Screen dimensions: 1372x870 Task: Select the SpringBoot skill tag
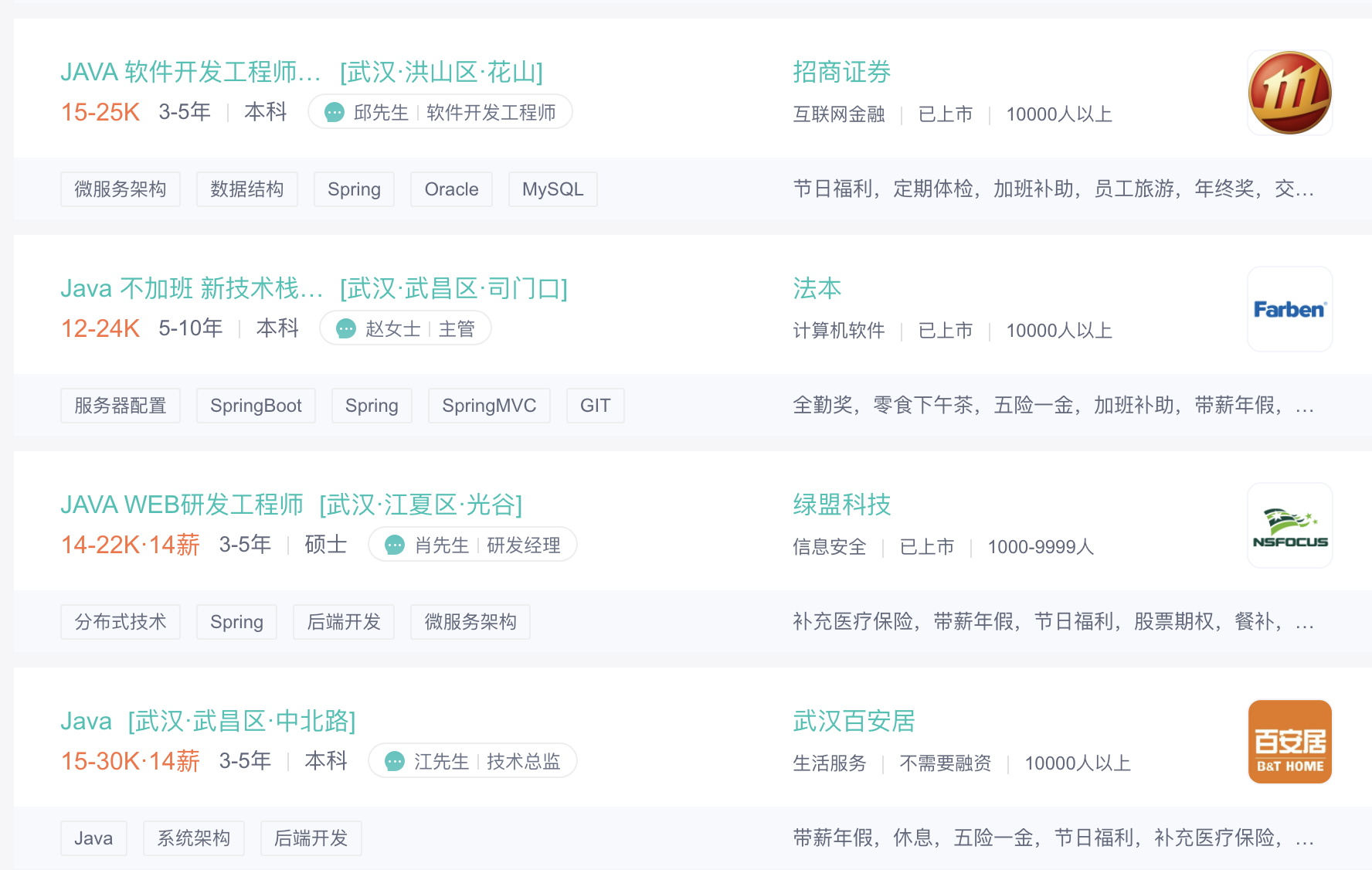pos(256,406)
